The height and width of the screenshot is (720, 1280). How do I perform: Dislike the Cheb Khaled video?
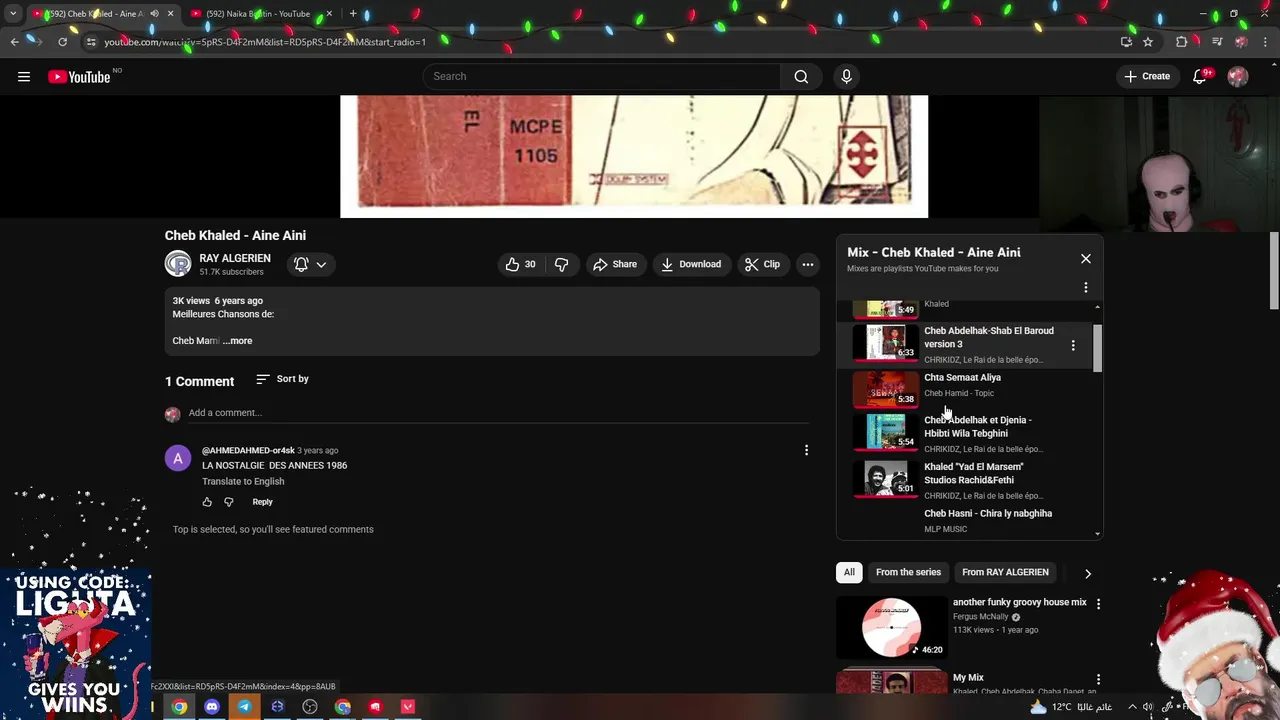tap(561, 264)
